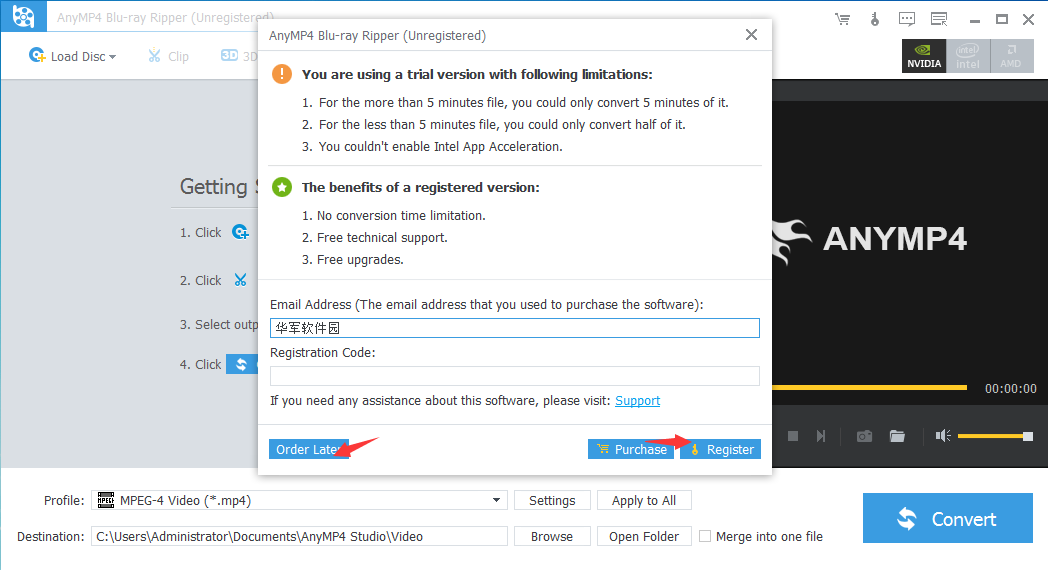The width and height of the screenshot is (1048, 570).
Task: Click the Open Folder button
Action: click(x=644, y=537)
